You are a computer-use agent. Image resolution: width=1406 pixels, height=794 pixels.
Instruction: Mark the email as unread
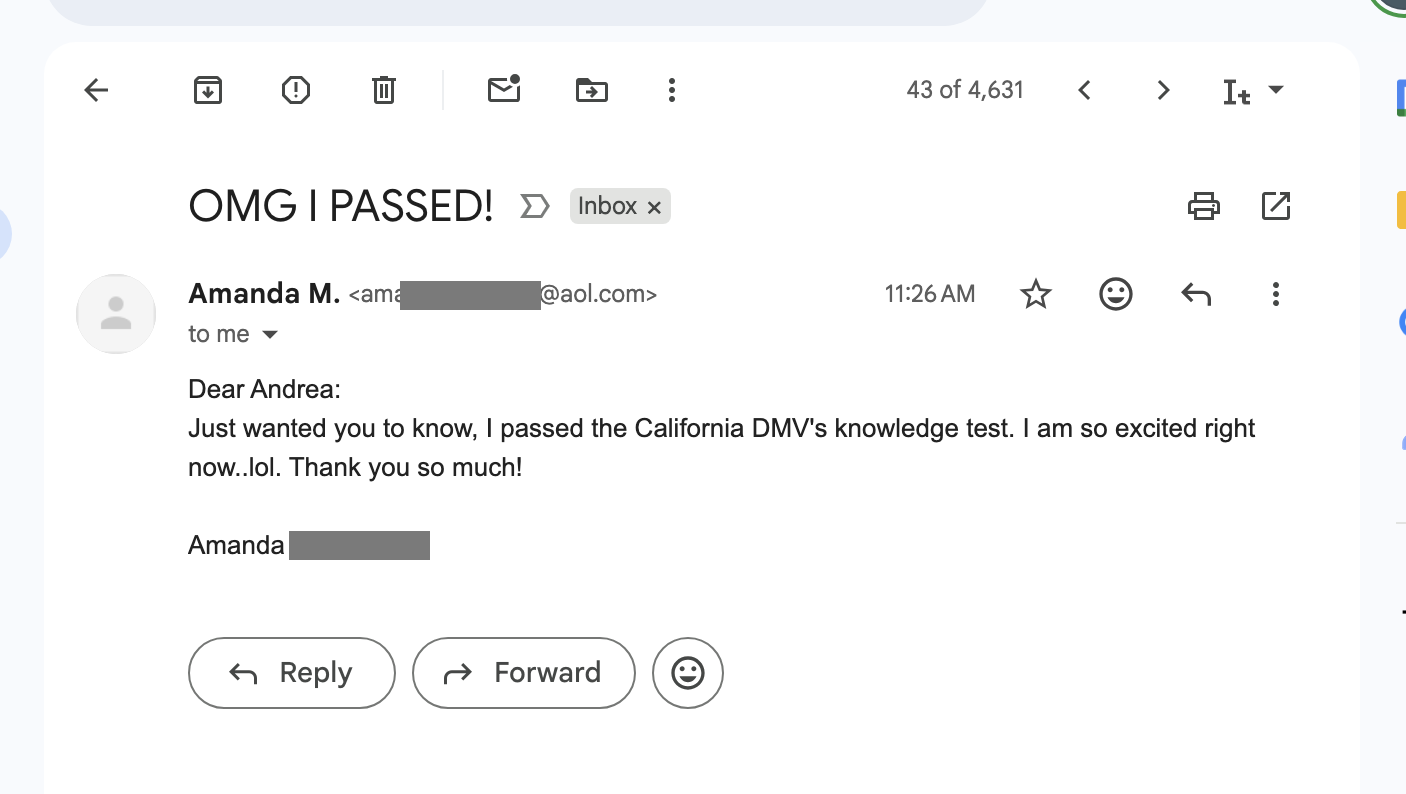coord(504,90)
